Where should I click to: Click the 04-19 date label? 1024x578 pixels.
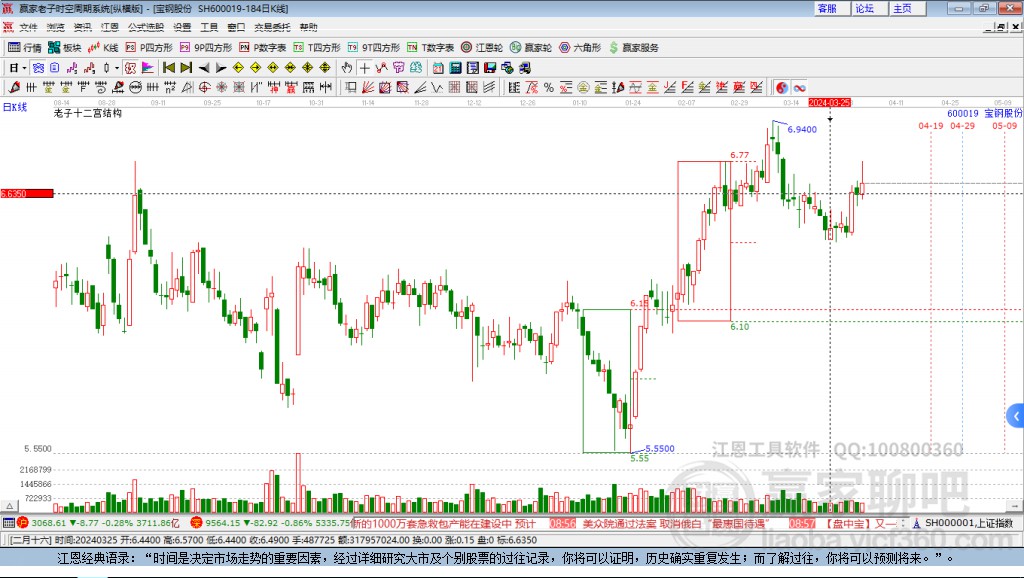pos(931,125)
